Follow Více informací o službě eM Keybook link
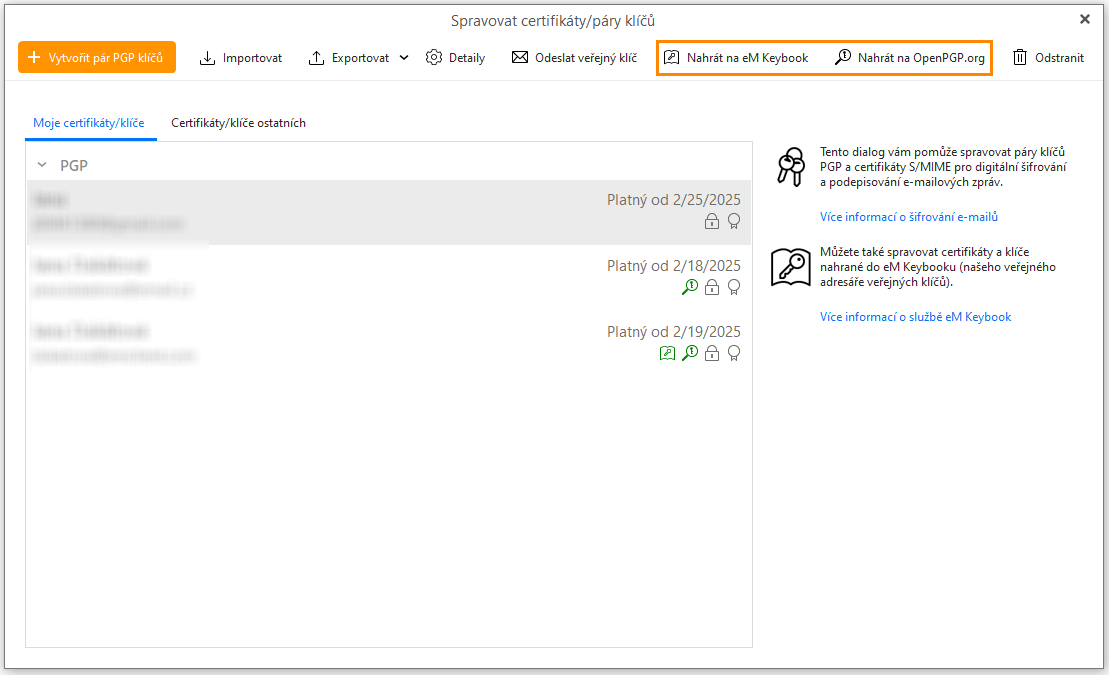 [915, 317]
